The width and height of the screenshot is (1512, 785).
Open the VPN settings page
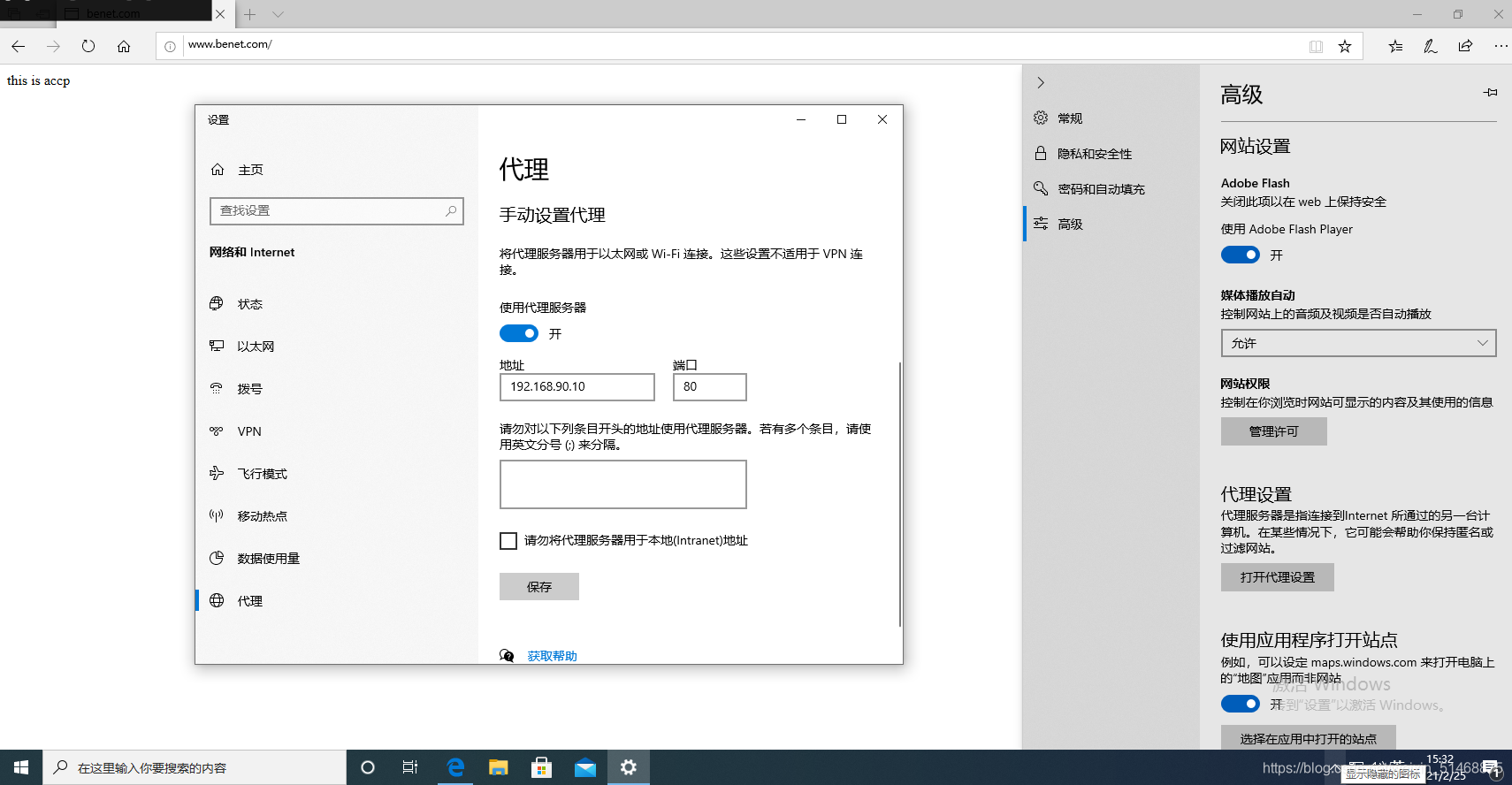tap(336, 431)
